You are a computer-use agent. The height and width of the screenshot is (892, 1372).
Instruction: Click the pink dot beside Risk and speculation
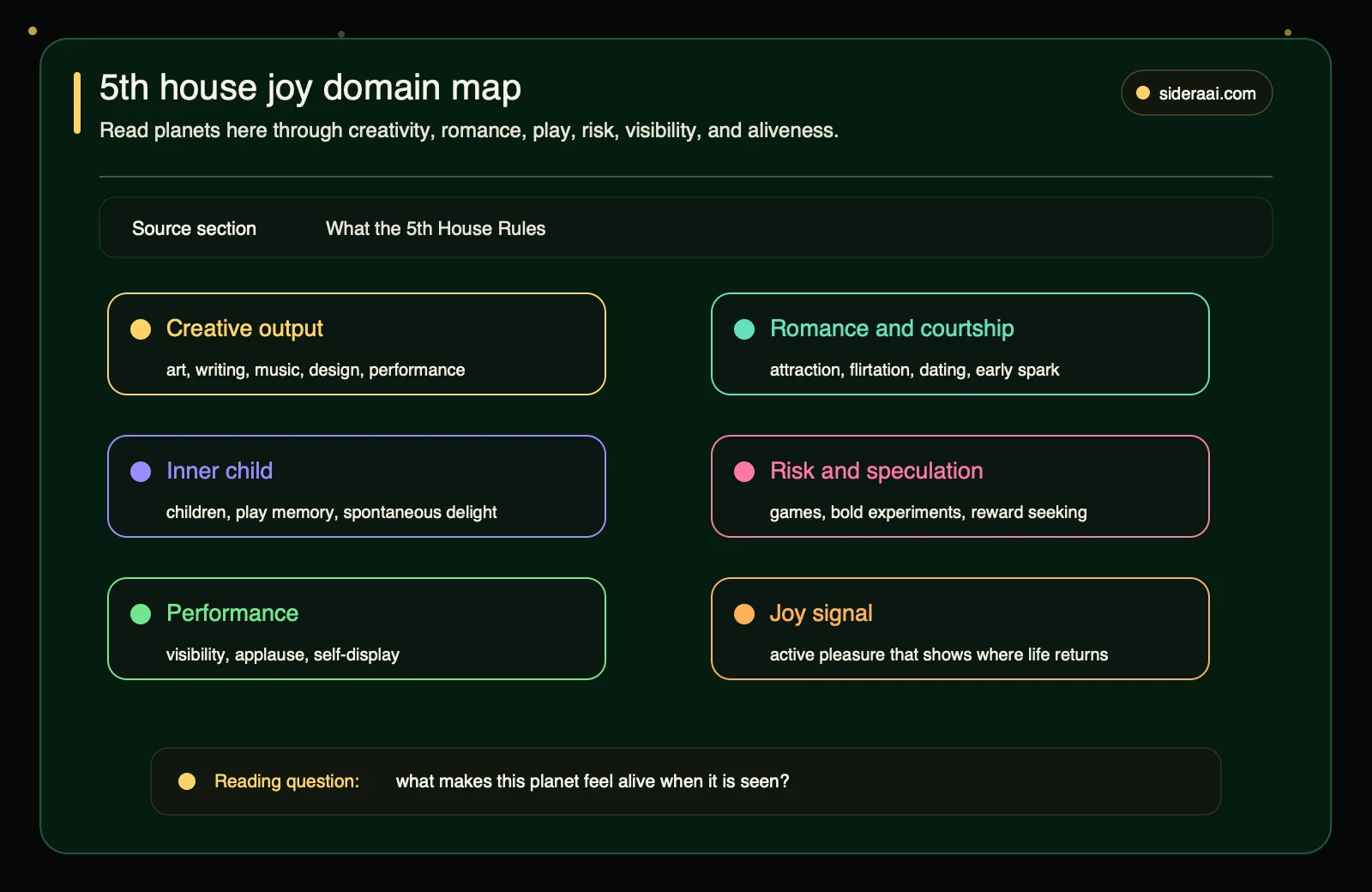744,472
